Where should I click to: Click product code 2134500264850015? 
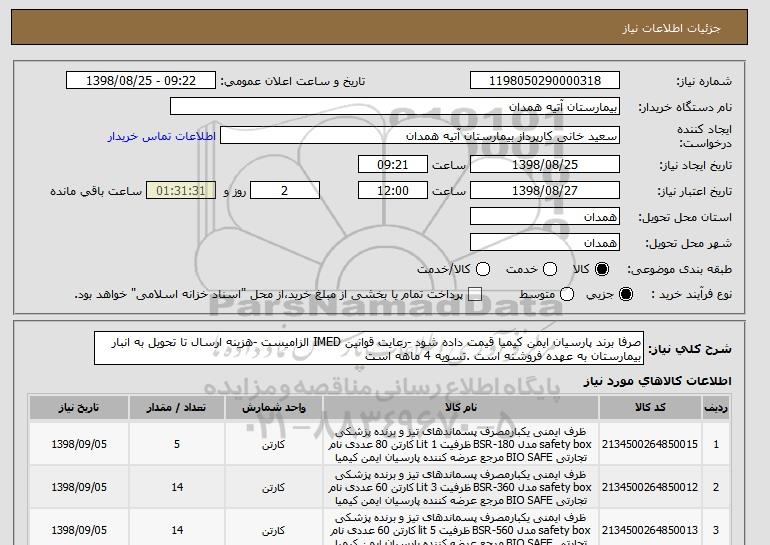click(650, 444)
